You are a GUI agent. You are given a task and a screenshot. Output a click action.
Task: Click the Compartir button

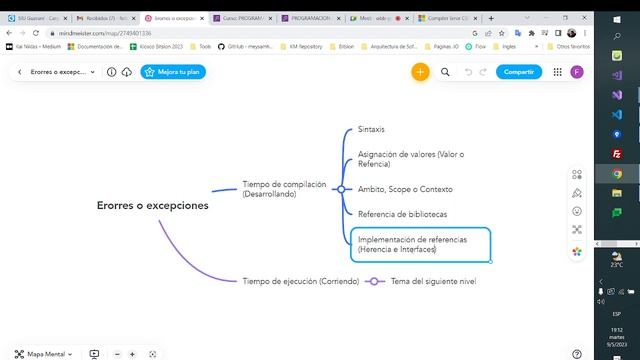[x=519, y=72]
